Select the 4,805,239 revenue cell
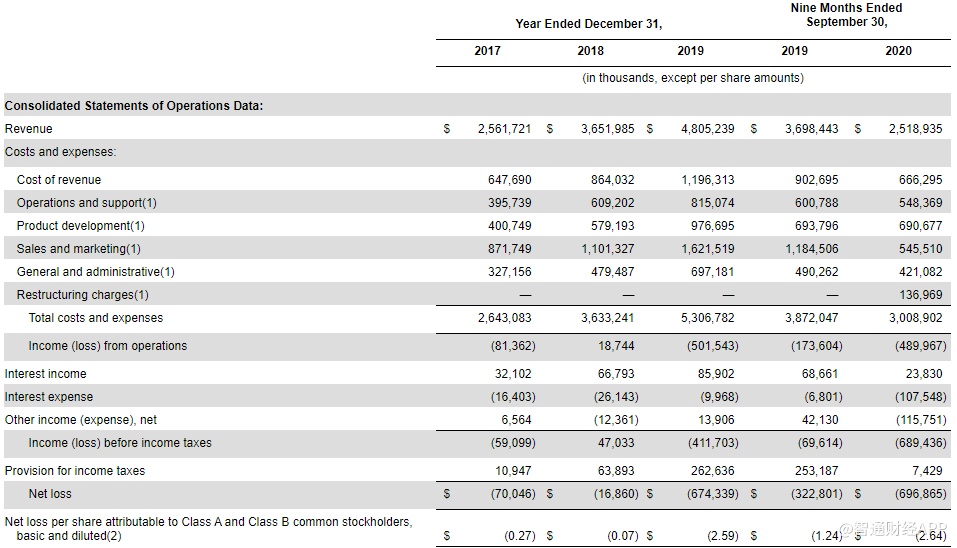This screenshot has width=957, height=548. point(706,129)
